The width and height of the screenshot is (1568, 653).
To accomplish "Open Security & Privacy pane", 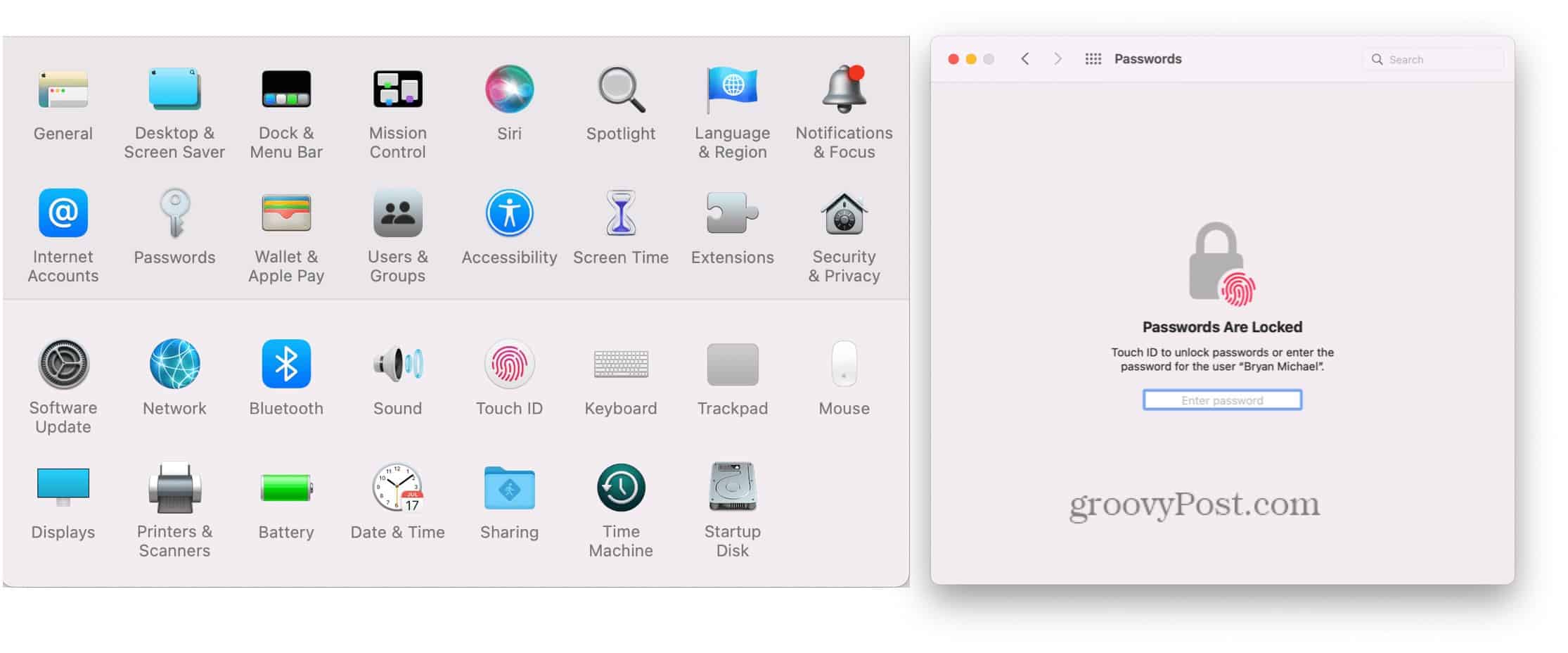I will click(x=844, y=213).
